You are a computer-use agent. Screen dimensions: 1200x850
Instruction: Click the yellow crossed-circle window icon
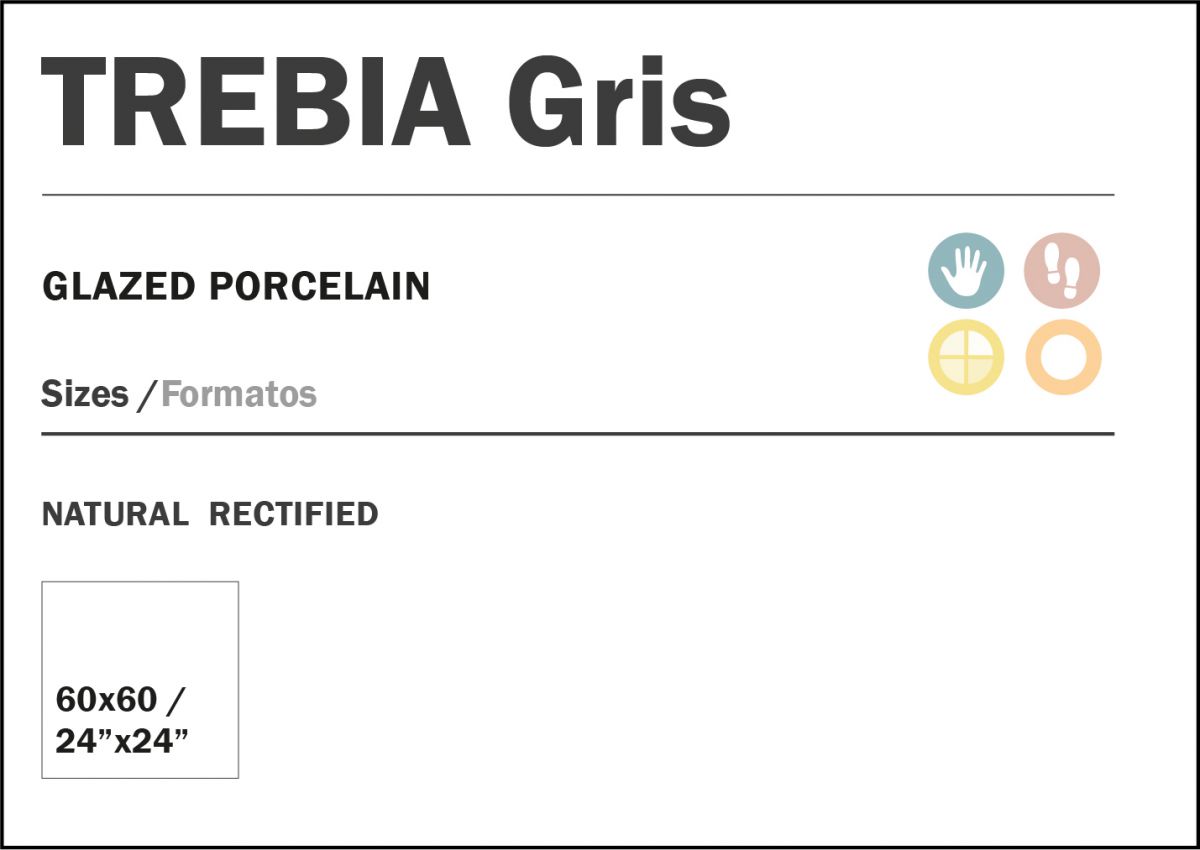tap(965, 357)
